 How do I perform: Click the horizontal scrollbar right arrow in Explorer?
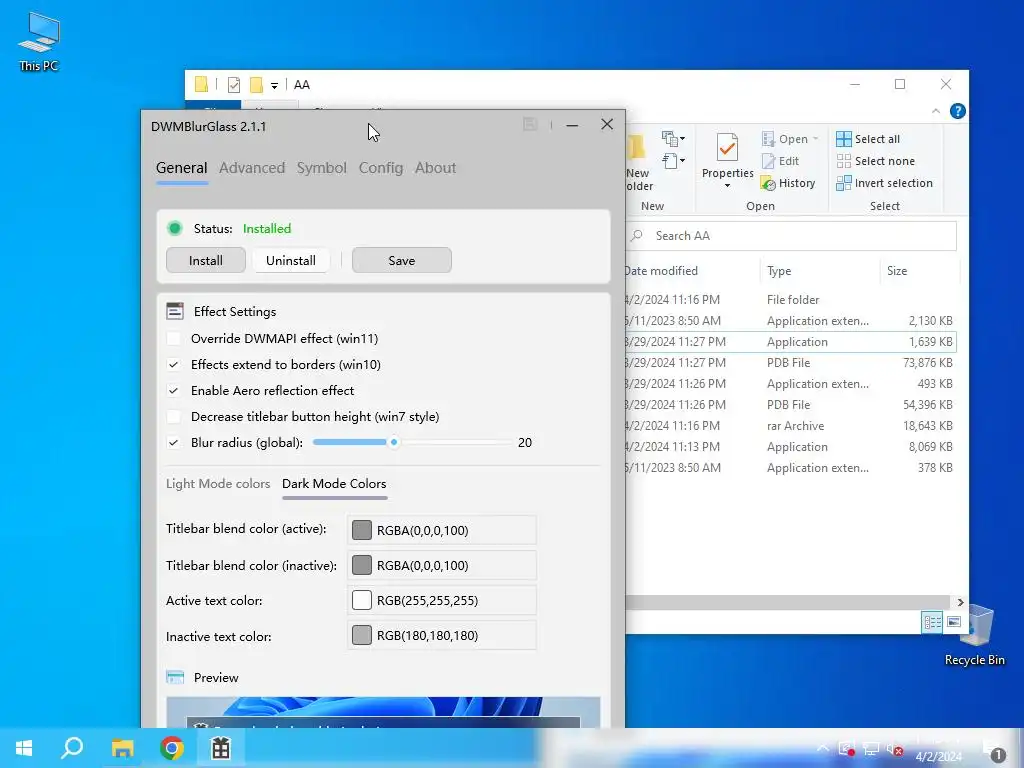point(961,602)
